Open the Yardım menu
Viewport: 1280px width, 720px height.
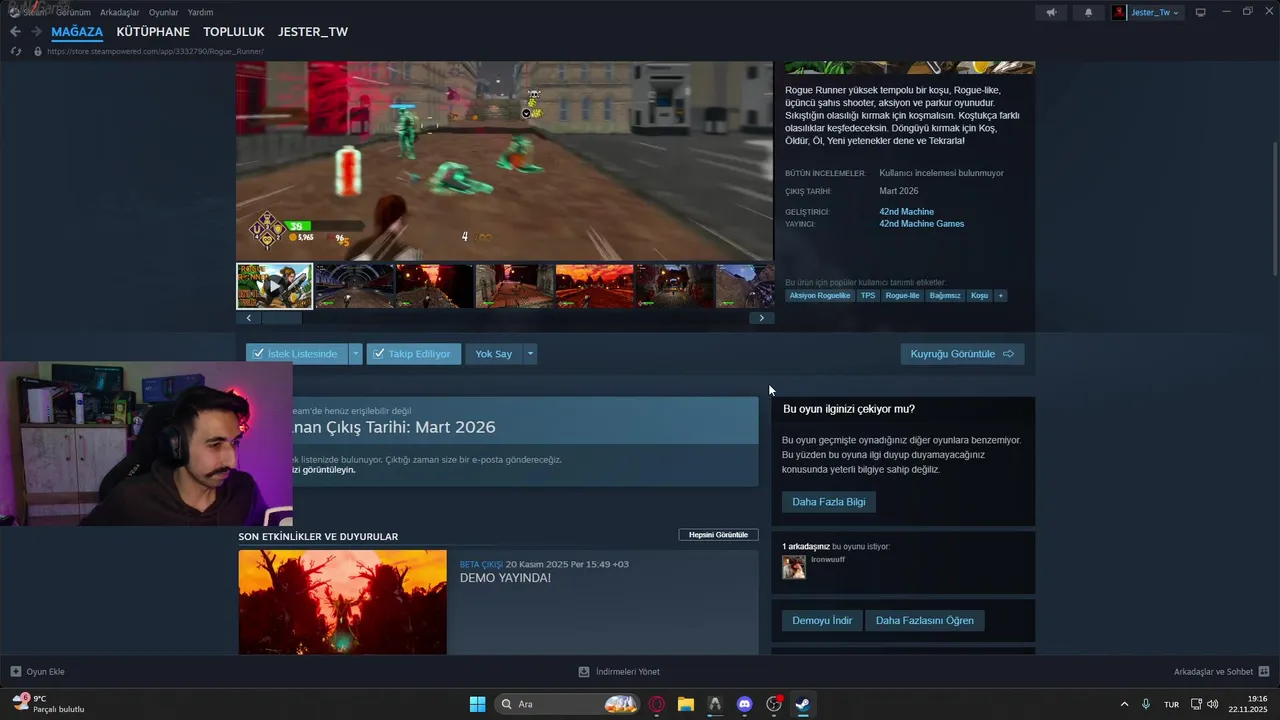[x=200, y=12]
